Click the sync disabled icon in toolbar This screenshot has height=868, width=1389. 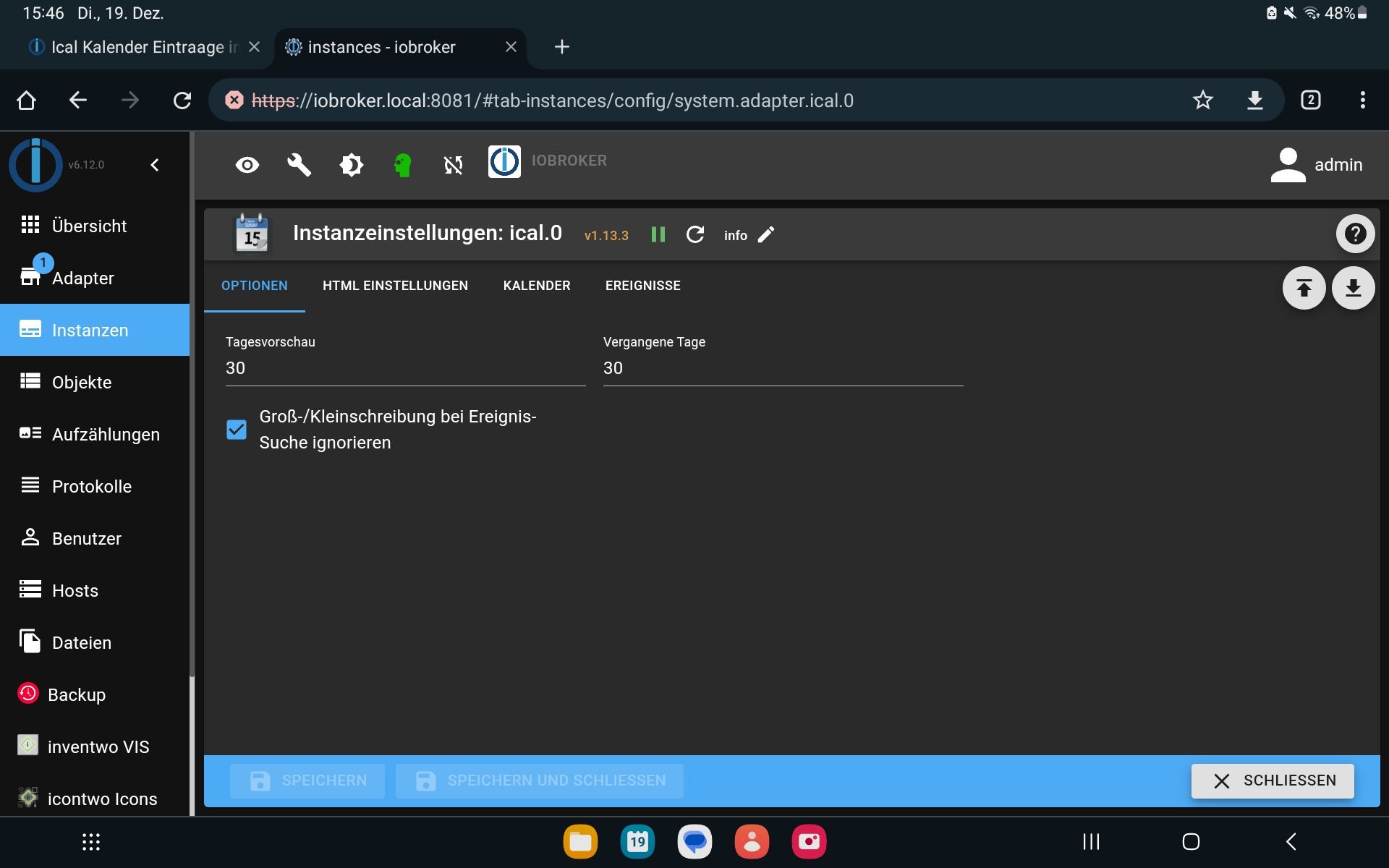pyautogui.click(x=454, y=165)
